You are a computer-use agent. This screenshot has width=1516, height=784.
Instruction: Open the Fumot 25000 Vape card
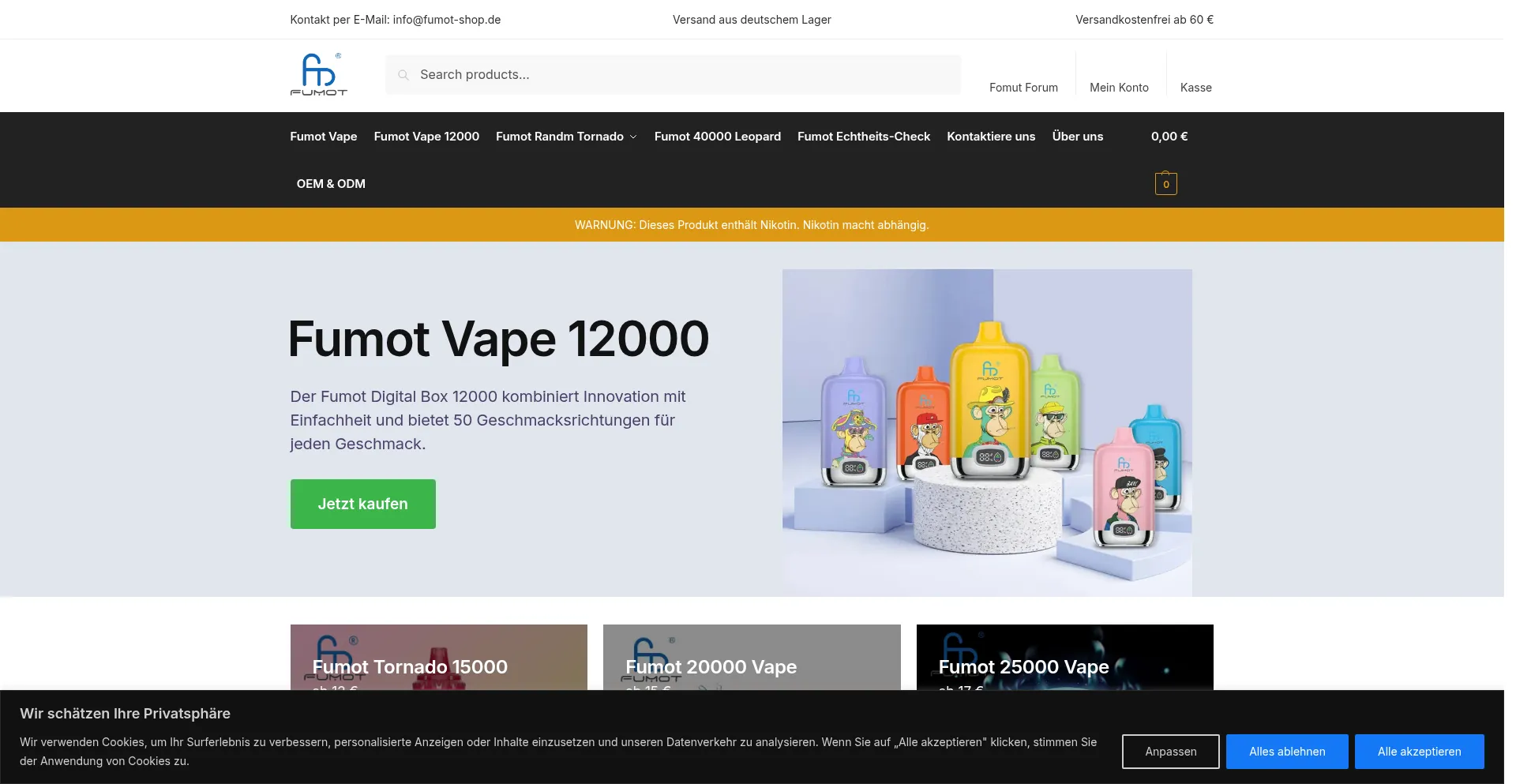pyautogui.click(x=1064, y=658)
